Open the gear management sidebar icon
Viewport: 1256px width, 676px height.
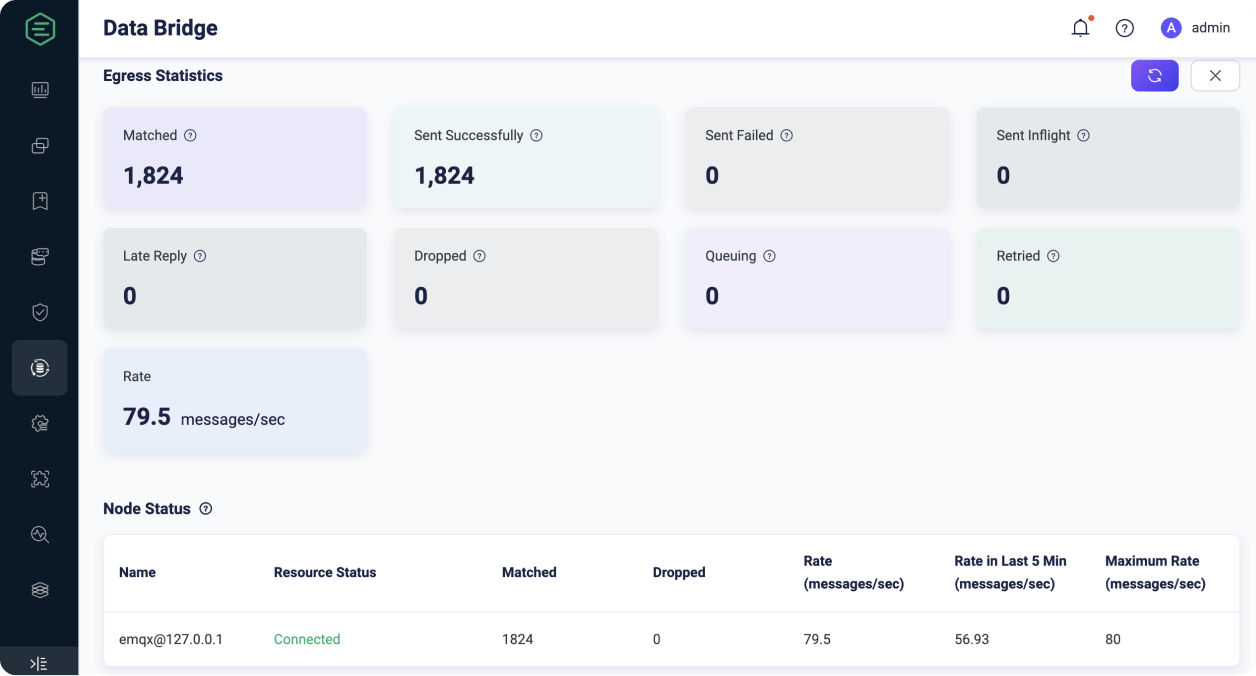pos(40,424)
